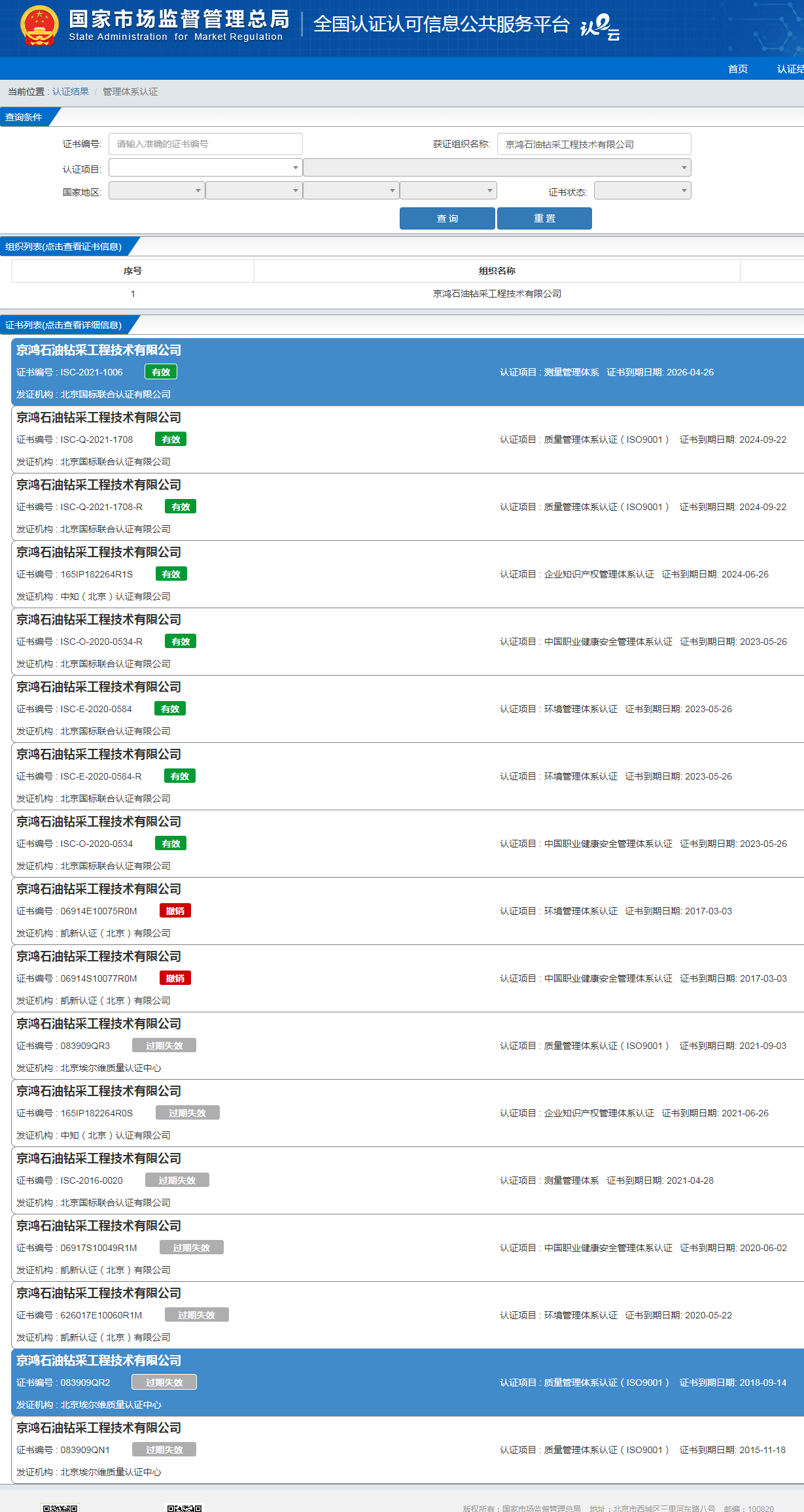
Task: Open certificate 06917S10049R1M entry
Action: click(x=407, y=1247)
